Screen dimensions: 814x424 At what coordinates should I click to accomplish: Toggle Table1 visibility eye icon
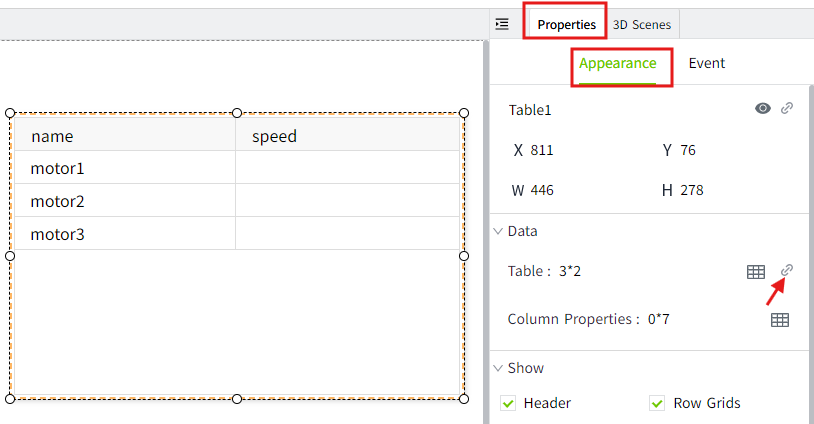[x=763, y=109]
